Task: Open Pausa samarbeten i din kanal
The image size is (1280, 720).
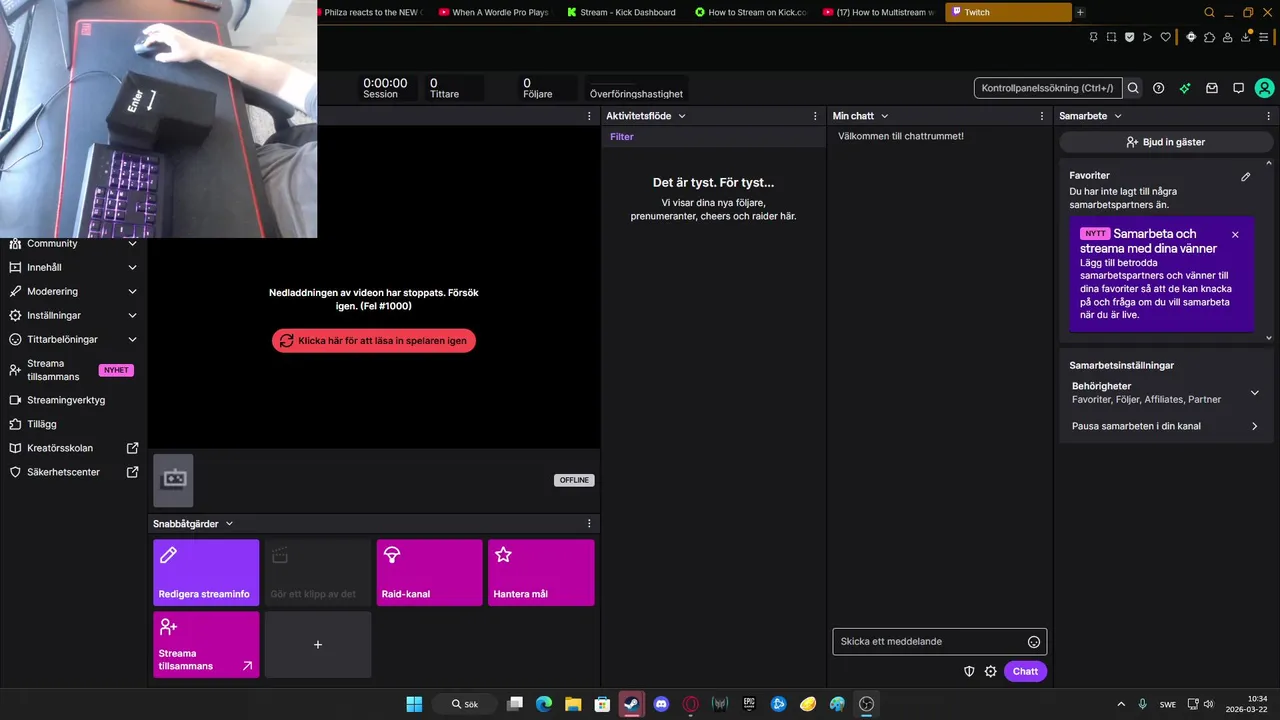Action: click(x=1165, y=426)
